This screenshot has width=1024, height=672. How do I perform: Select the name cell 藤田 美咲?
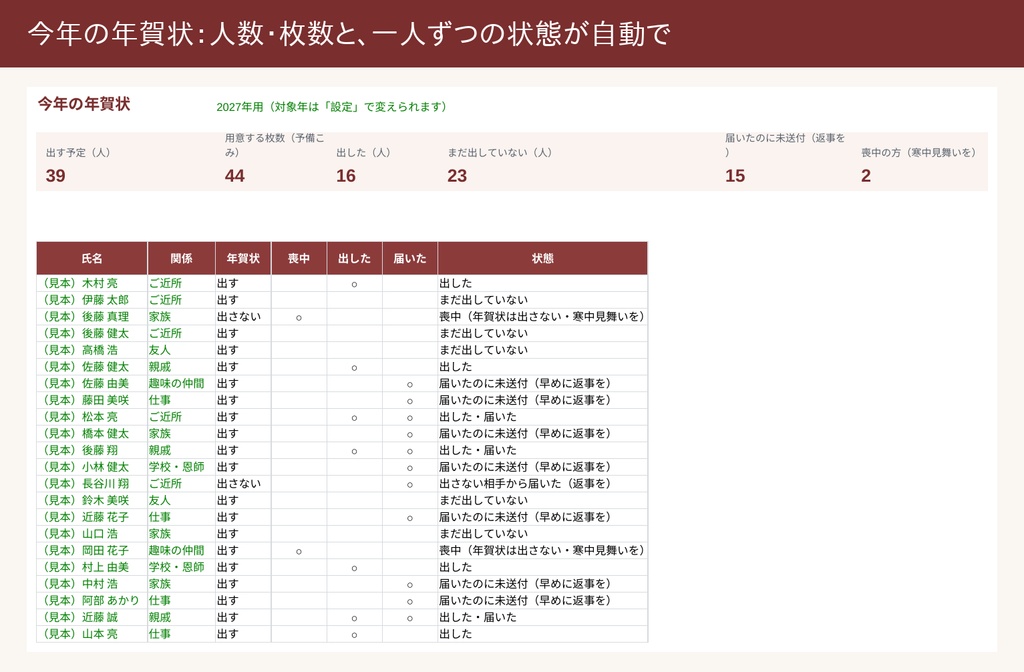[92, 400]
